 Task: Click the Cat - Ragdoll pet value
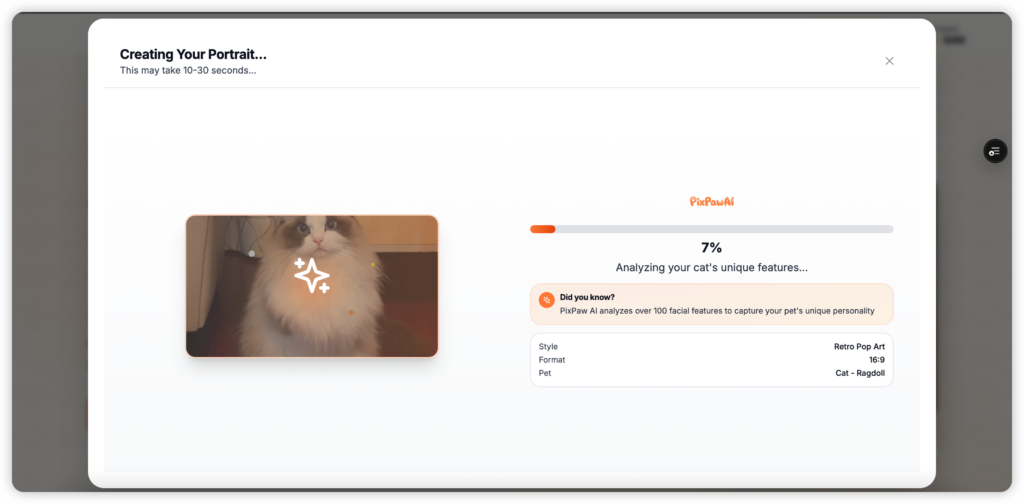click(860, 373)
